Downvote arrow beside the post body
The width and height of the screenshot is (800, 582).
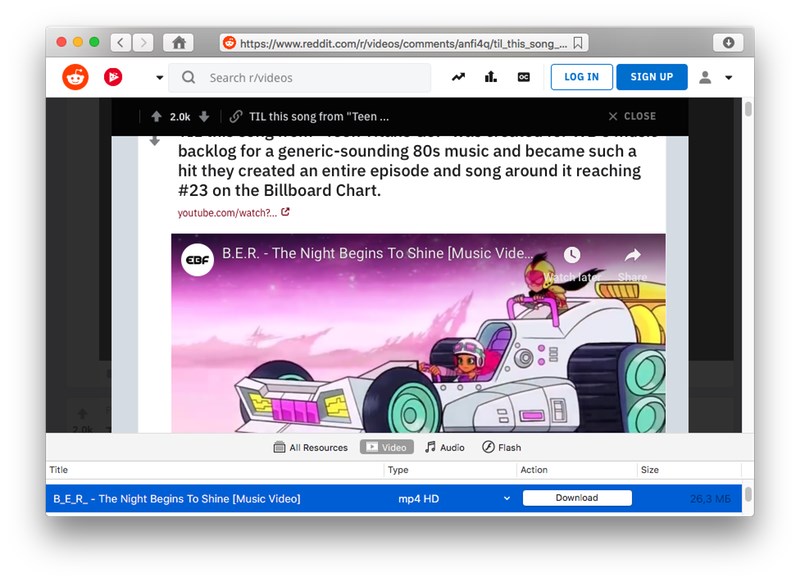(x=155, y=141)
